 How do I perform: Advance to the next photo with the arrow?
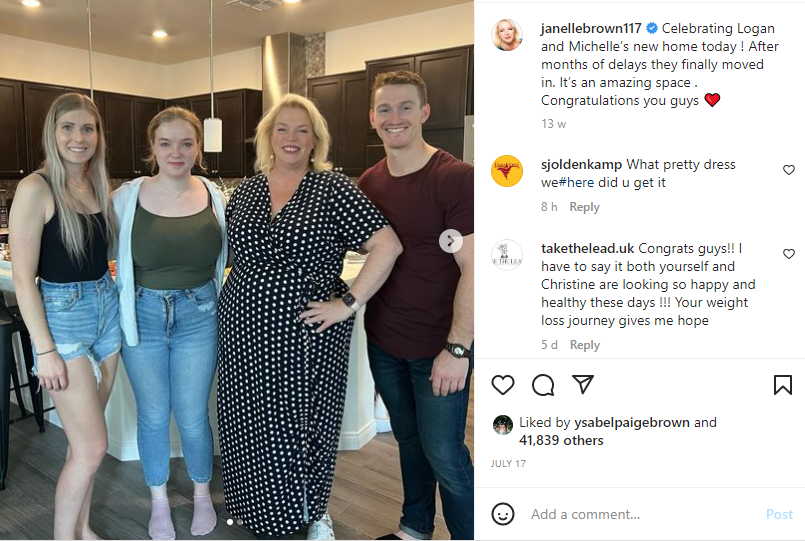pyautogui.click(x=450, y=241)
